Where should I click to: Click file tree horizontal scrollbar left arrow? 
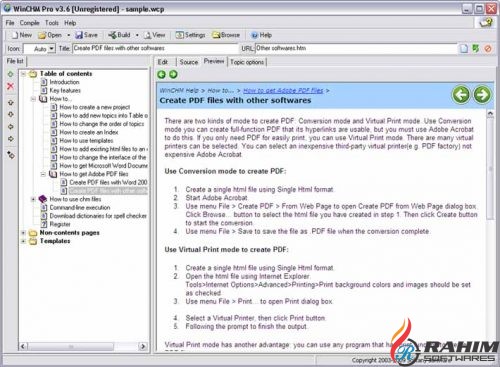pos(23,346)
